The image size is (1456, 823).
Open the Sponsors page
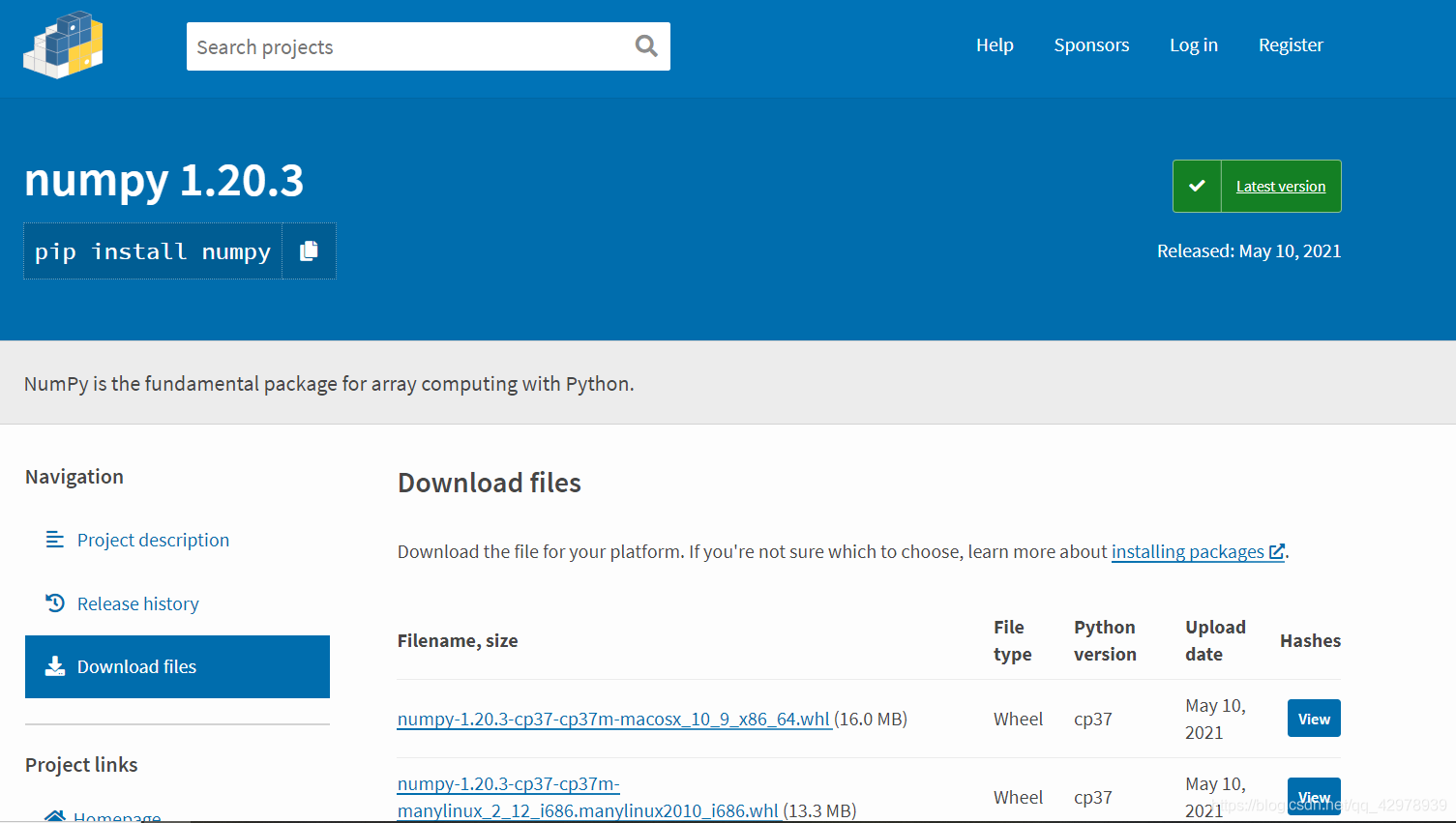(1091, 45)
